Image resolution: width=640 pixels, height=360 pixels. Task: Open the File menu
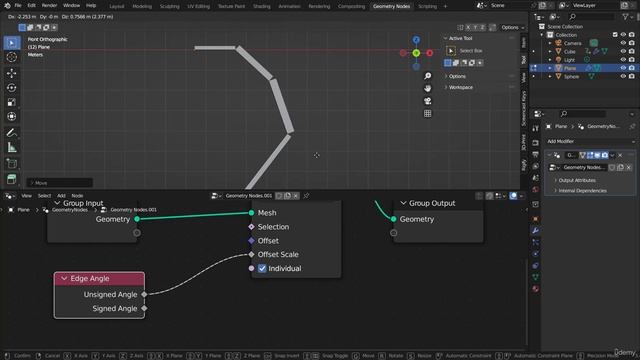click(18, 6)
